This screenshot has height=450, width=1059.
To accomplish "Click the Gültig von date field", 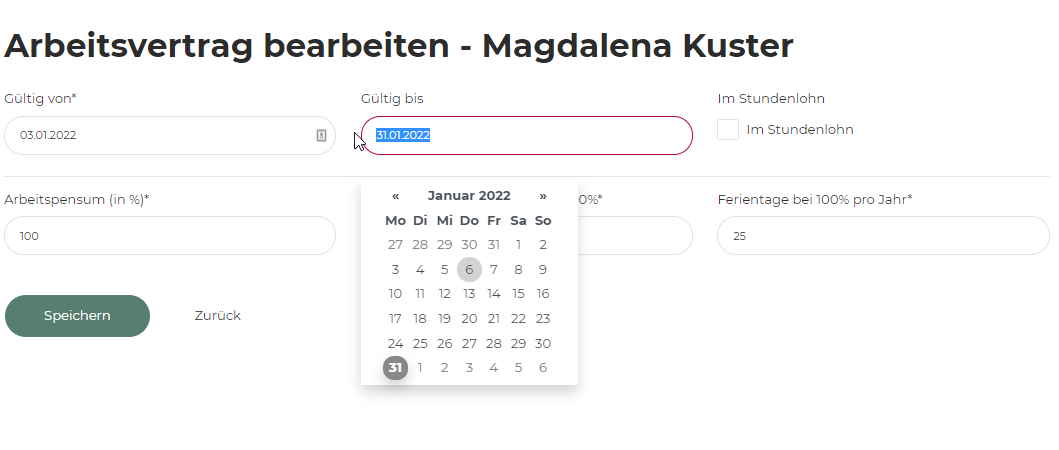I will [160, 135].
